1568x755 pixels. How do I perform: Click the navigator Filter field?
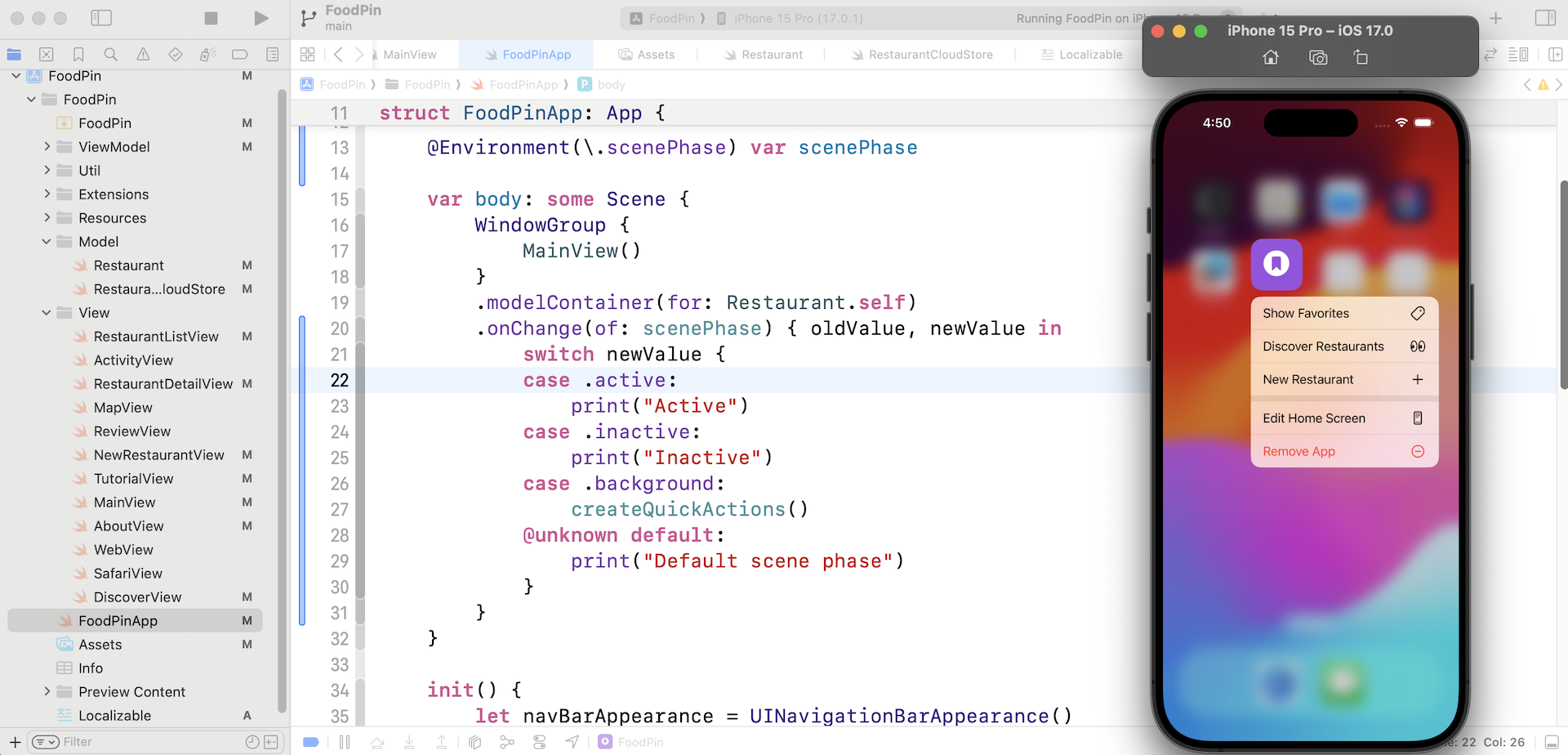[147, 742]
